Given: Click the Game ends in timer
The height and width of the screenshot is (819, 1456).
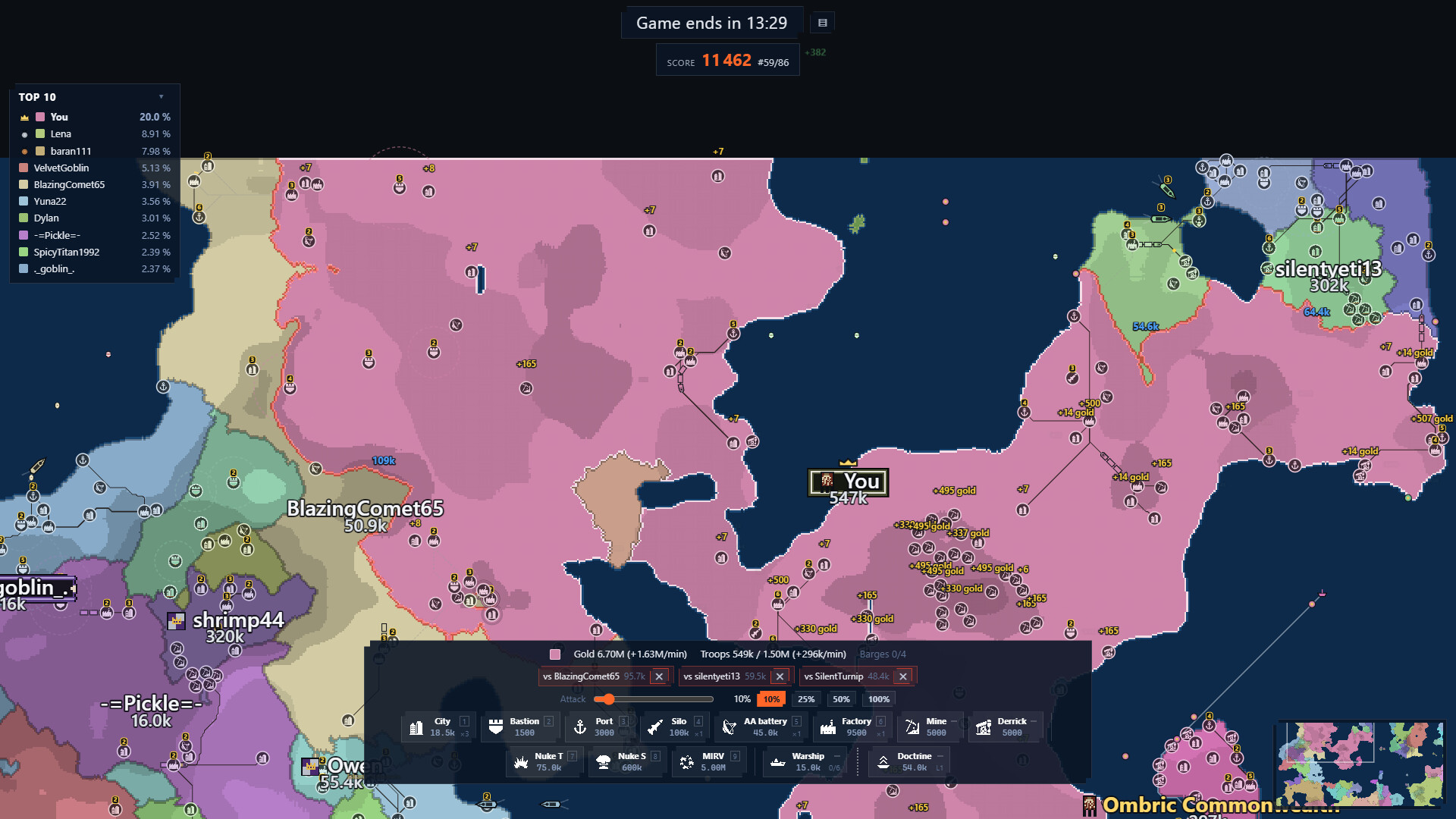Looking at the screenshot, I should [711, 23].
